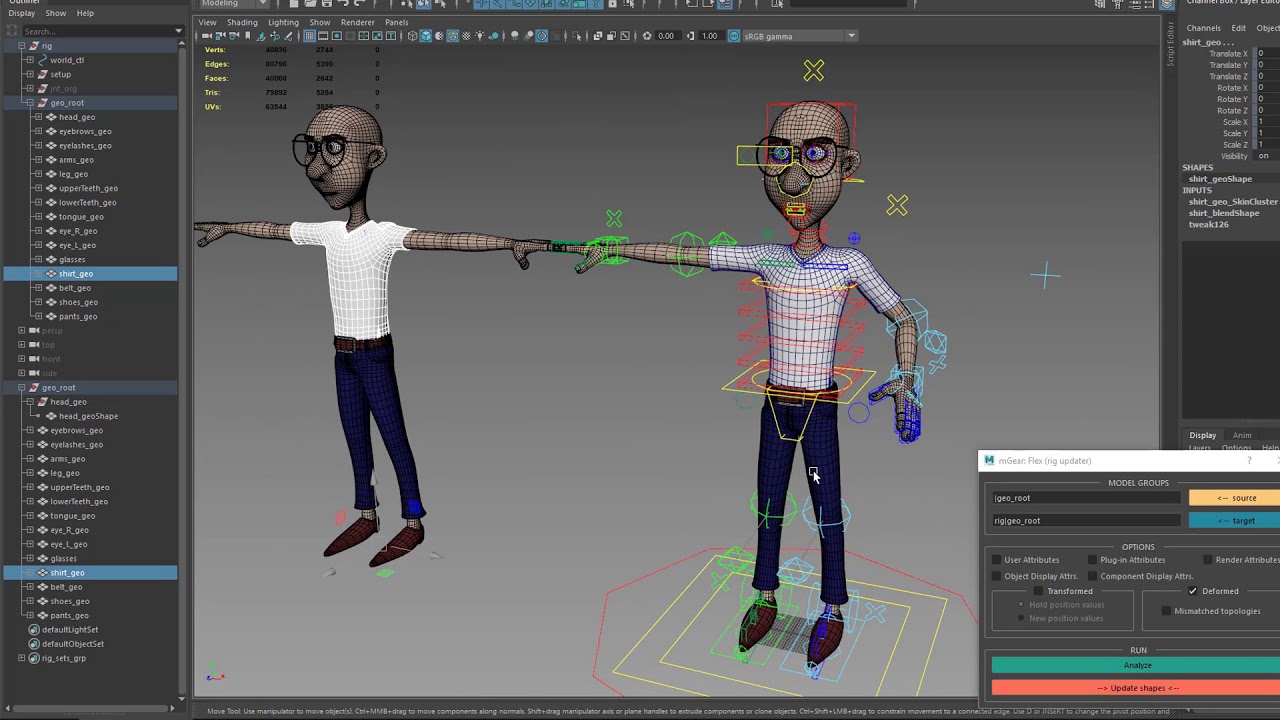Toggle the Film Gate icon
The image size is (1280, 720).
323,36
